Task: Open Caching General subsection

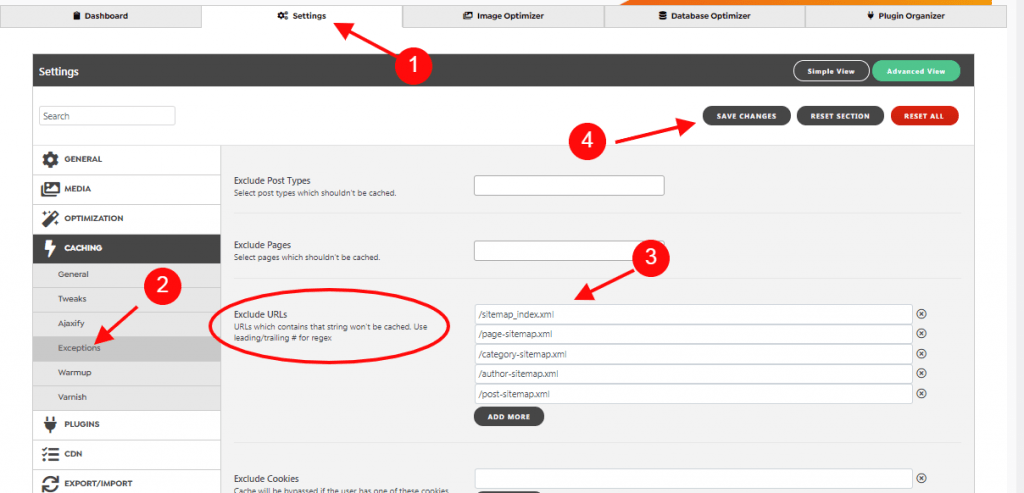Action: [x=127, y=275]
